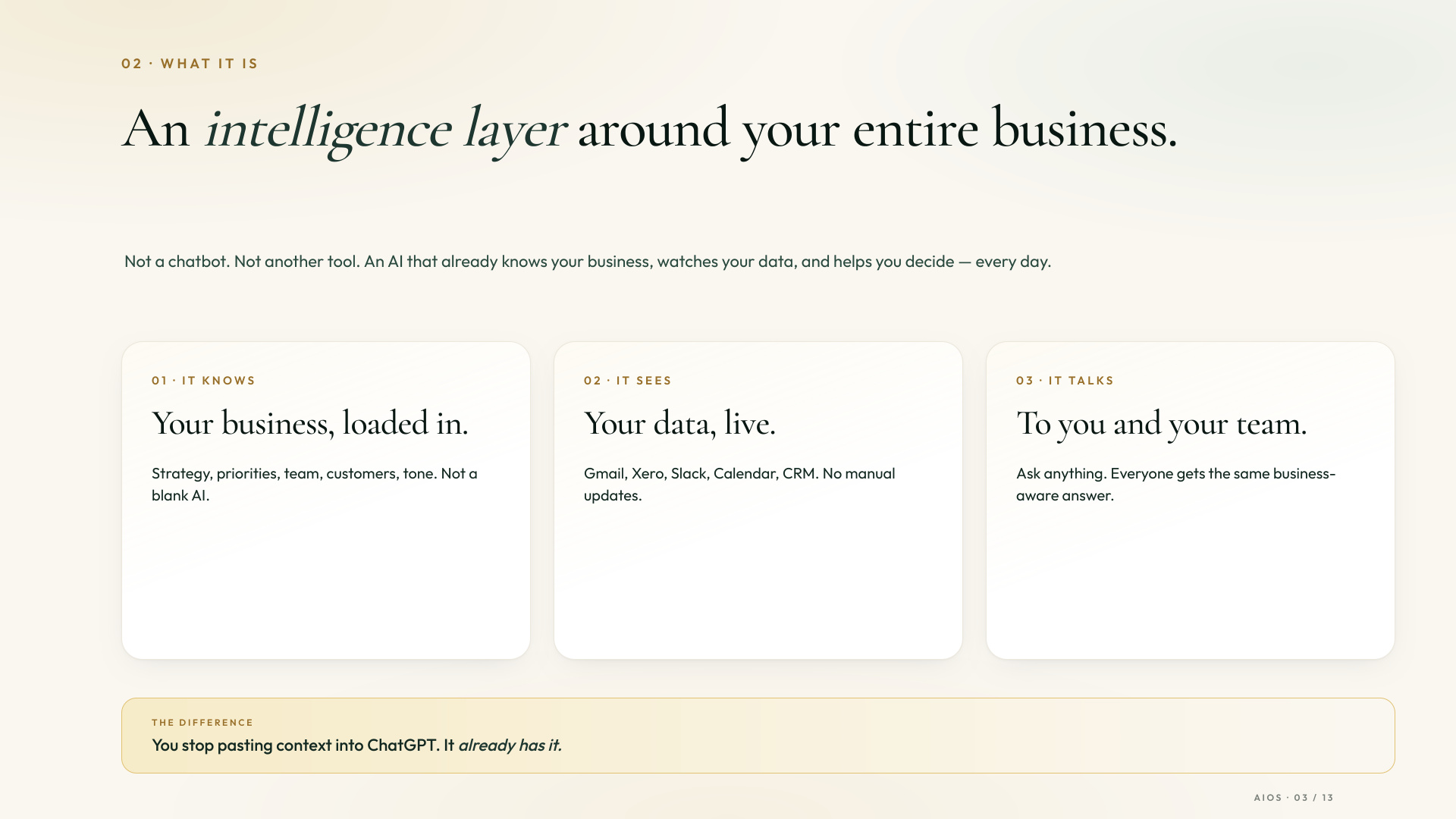Click the text 'Ask anything. Everyone gets the same…'
1456x819 pixels.
click(x=1176, y=485)
